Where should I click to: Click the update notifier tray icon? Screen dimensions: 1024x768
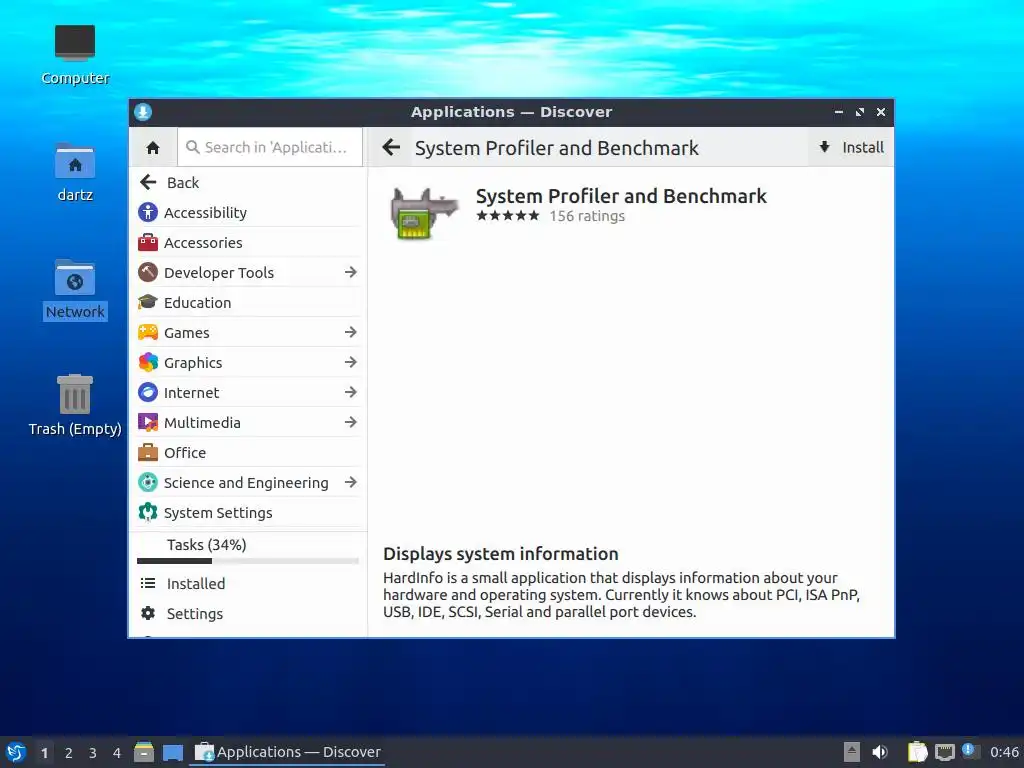click(x=969, y=750)
